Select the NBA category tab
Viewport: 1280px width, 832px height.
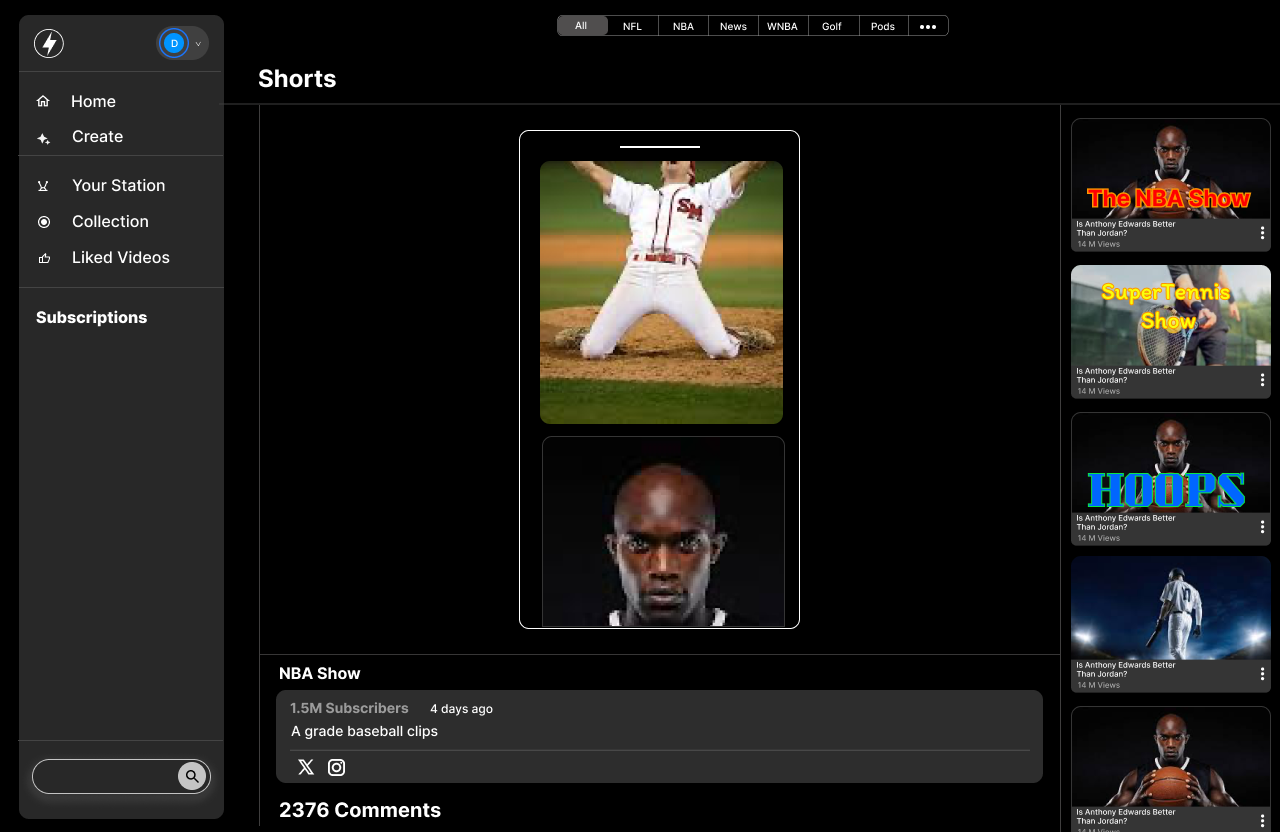click(x=683, y=26)
